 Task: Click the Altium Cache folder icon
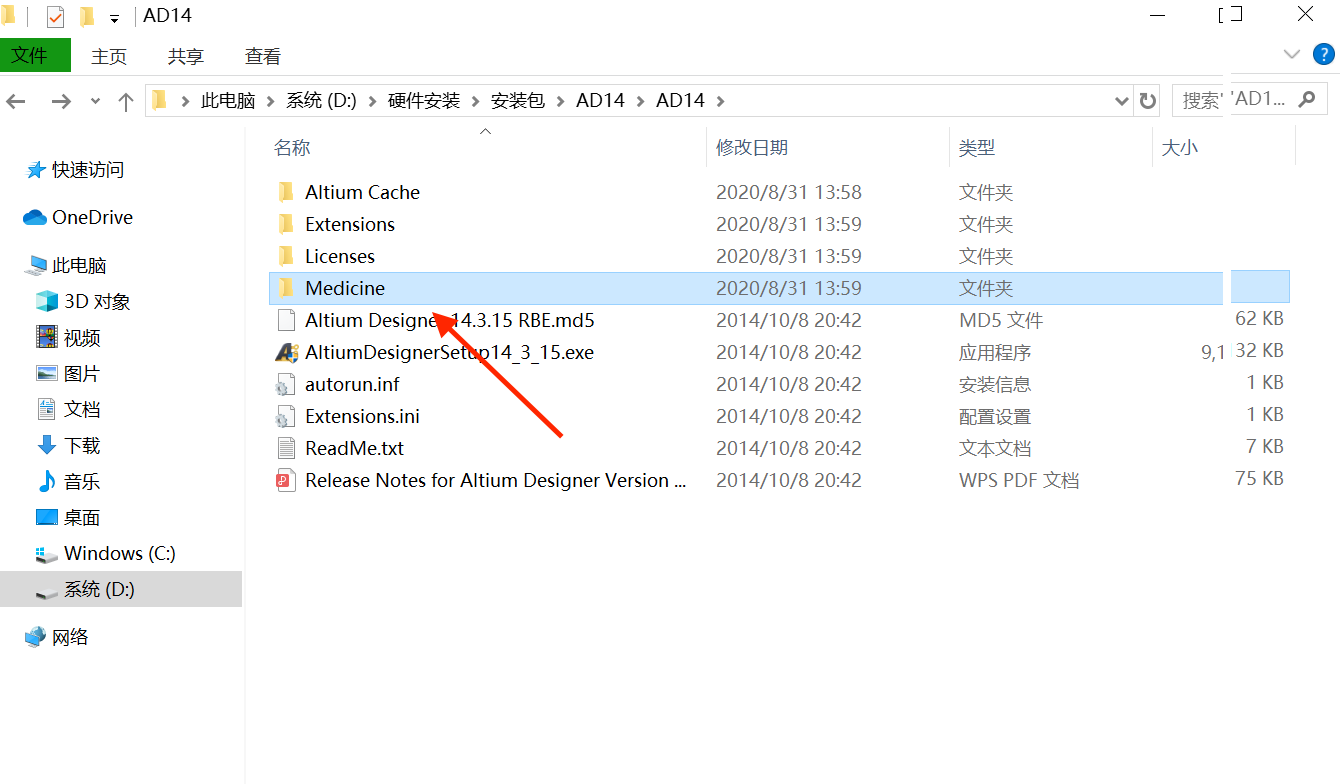[286, 192]
